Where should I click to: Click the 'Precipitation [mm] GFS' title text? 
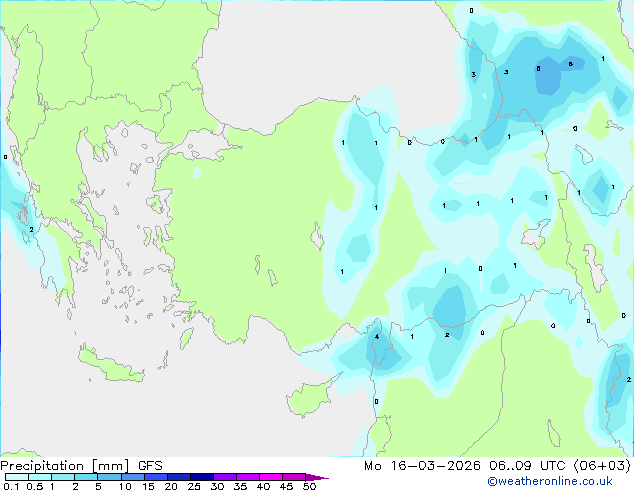[x=81, y=466]
